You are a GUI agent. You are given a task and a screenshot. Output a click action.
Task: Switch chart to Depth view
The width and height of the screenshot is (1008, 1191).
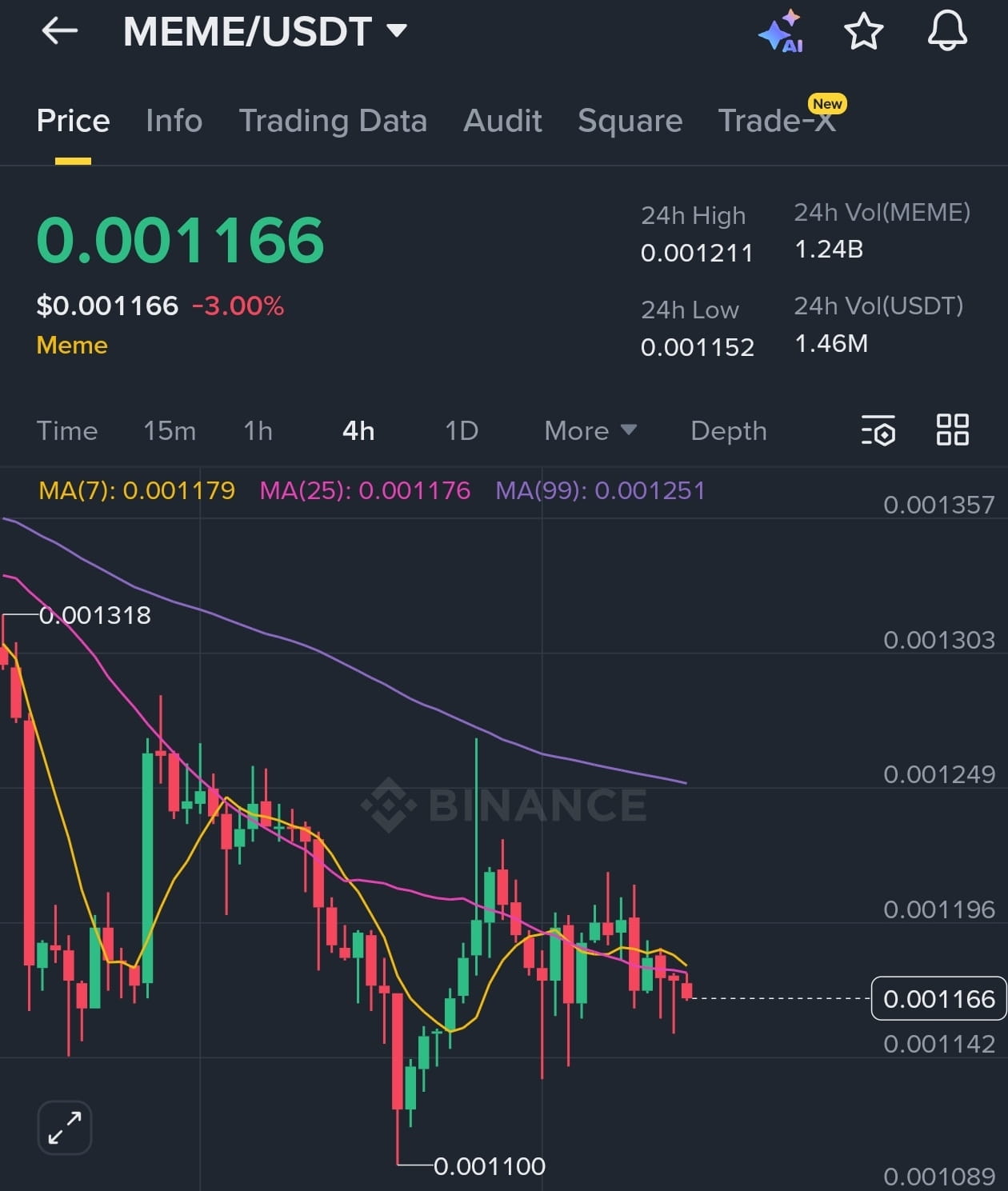729,431
